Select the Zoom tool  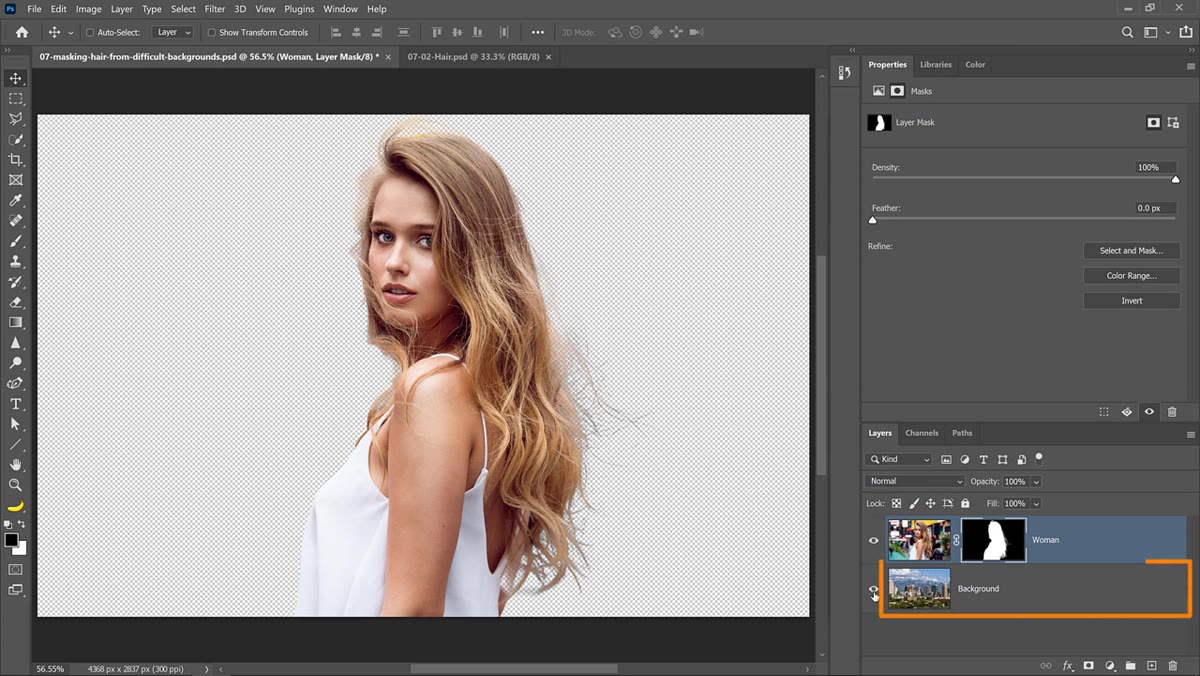click(15, 485)
